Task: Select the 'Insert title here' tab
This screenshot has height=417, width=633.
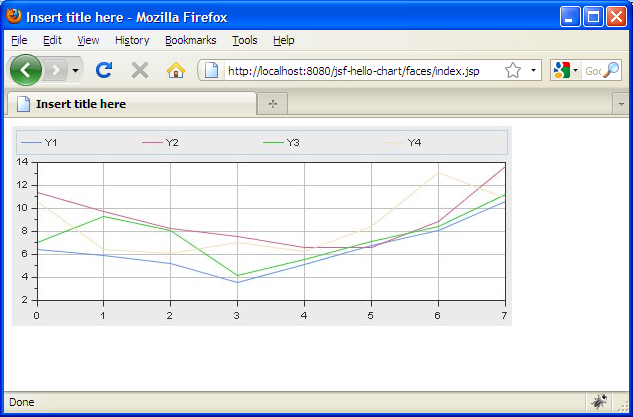Action: point(130,104)
